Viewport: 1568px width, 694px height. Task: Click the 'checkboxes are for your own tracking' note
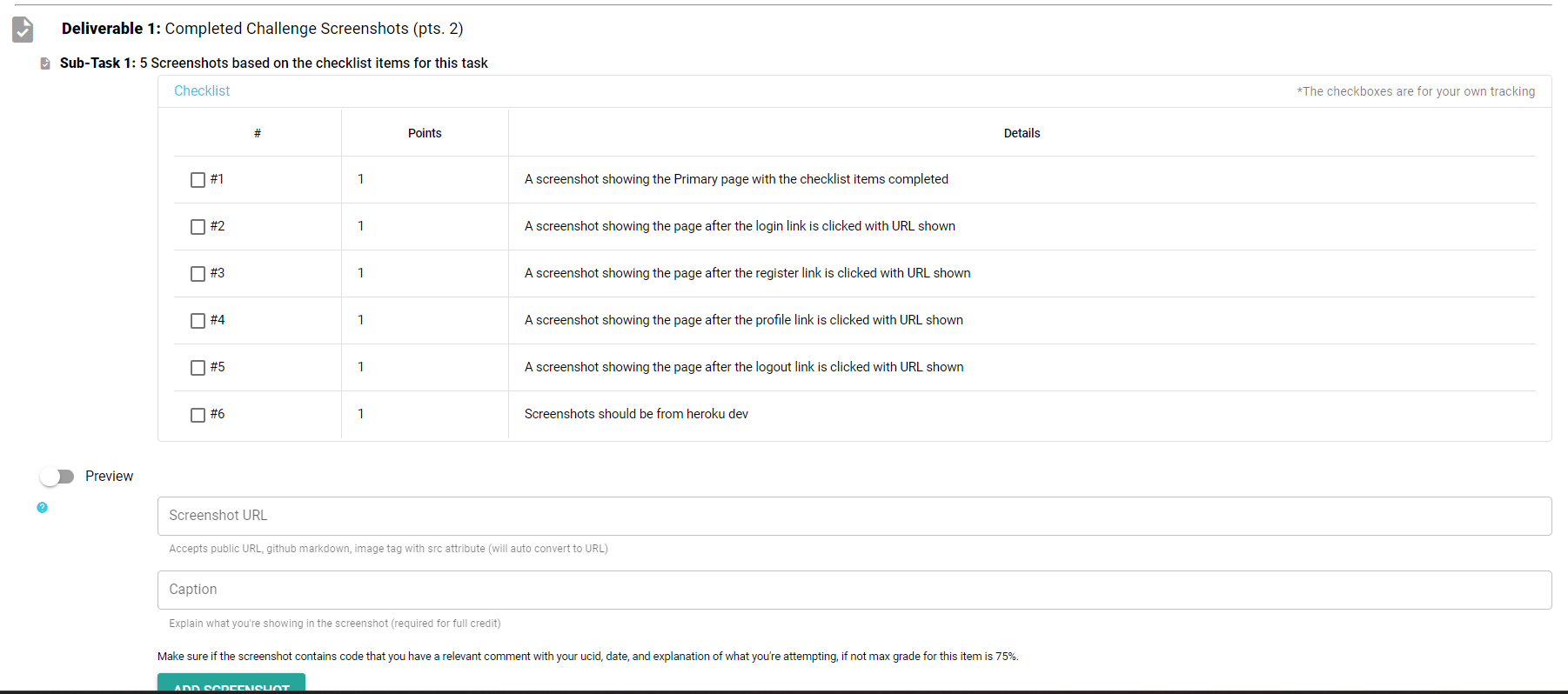tap(1416, 91)
